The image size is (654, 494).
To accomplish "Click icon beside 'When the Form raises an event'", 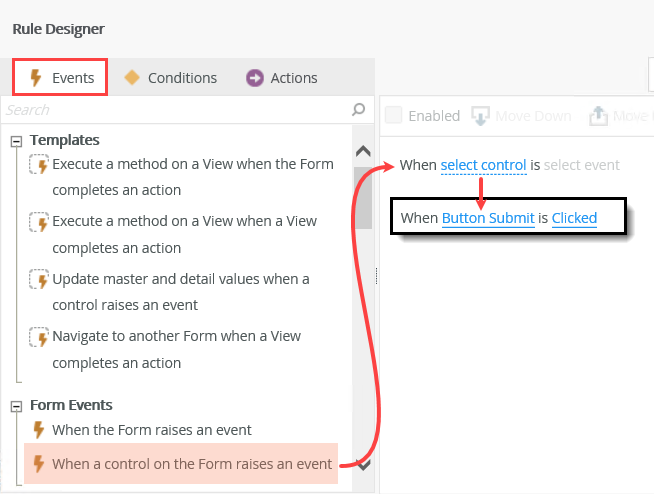I will tap(39, 430).
